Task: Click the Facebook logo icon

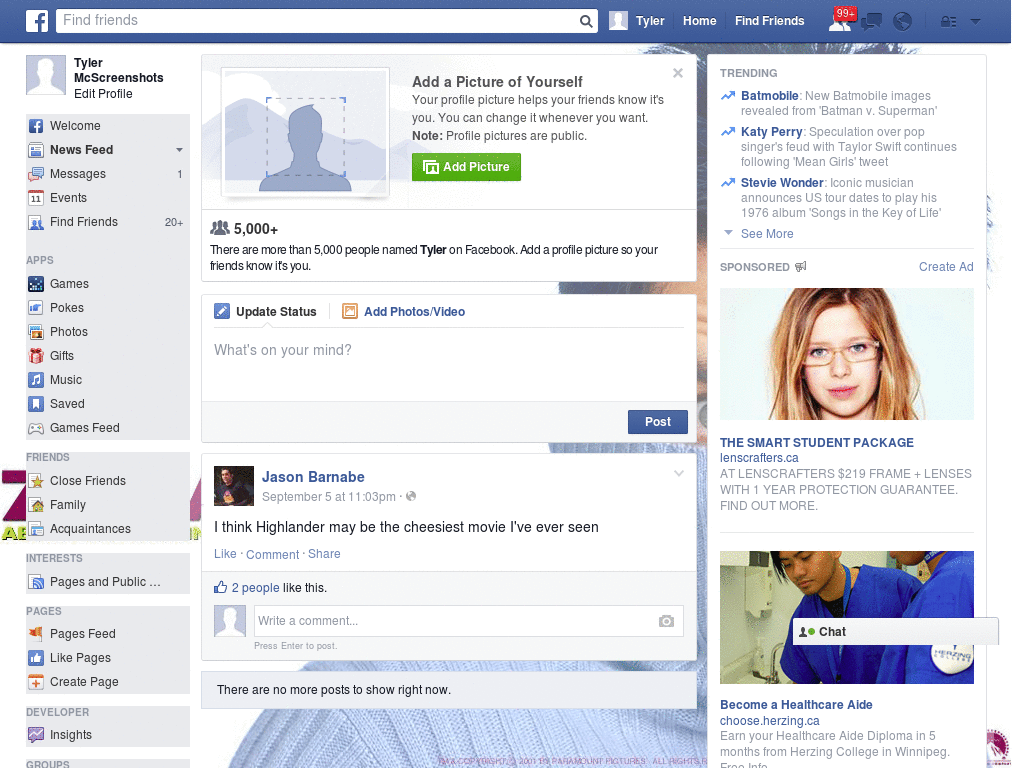Action: [37, 21]
